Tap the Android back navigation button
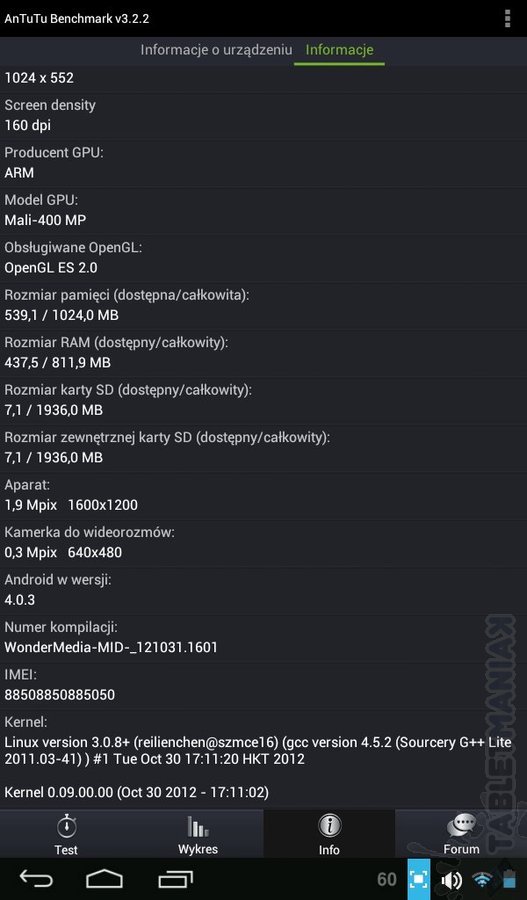 [x=36, y=879]
